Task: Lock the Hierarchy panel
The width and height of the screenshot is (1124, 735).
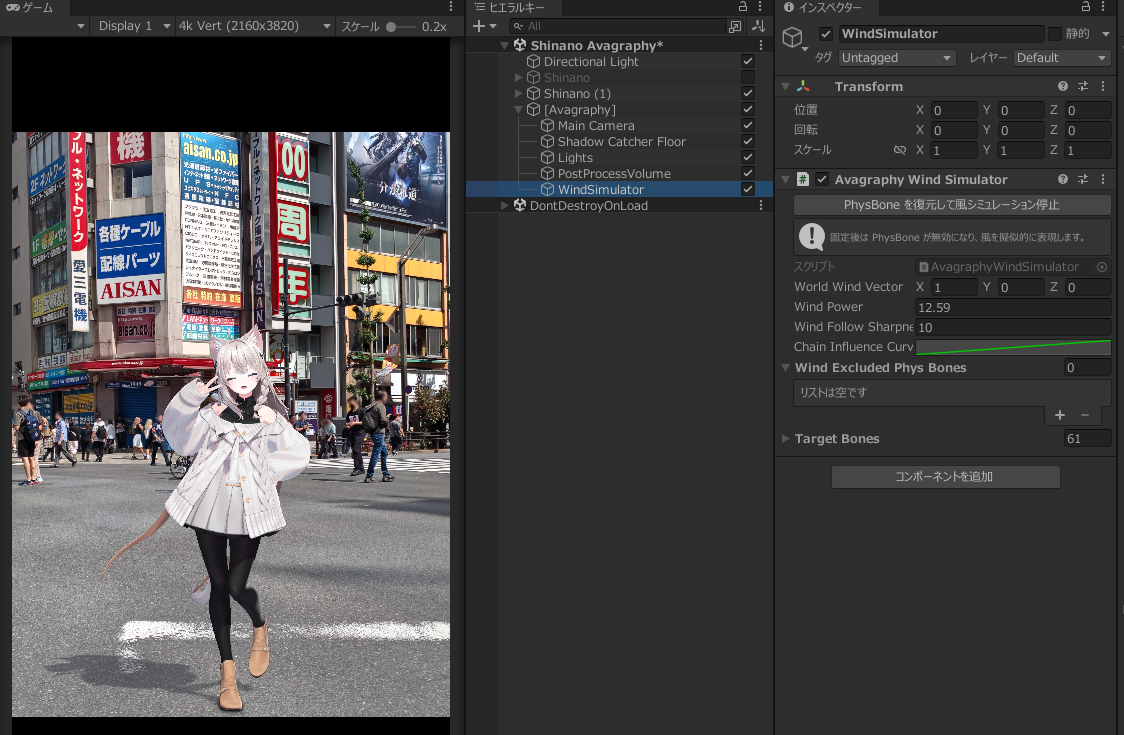Action: 743,6
